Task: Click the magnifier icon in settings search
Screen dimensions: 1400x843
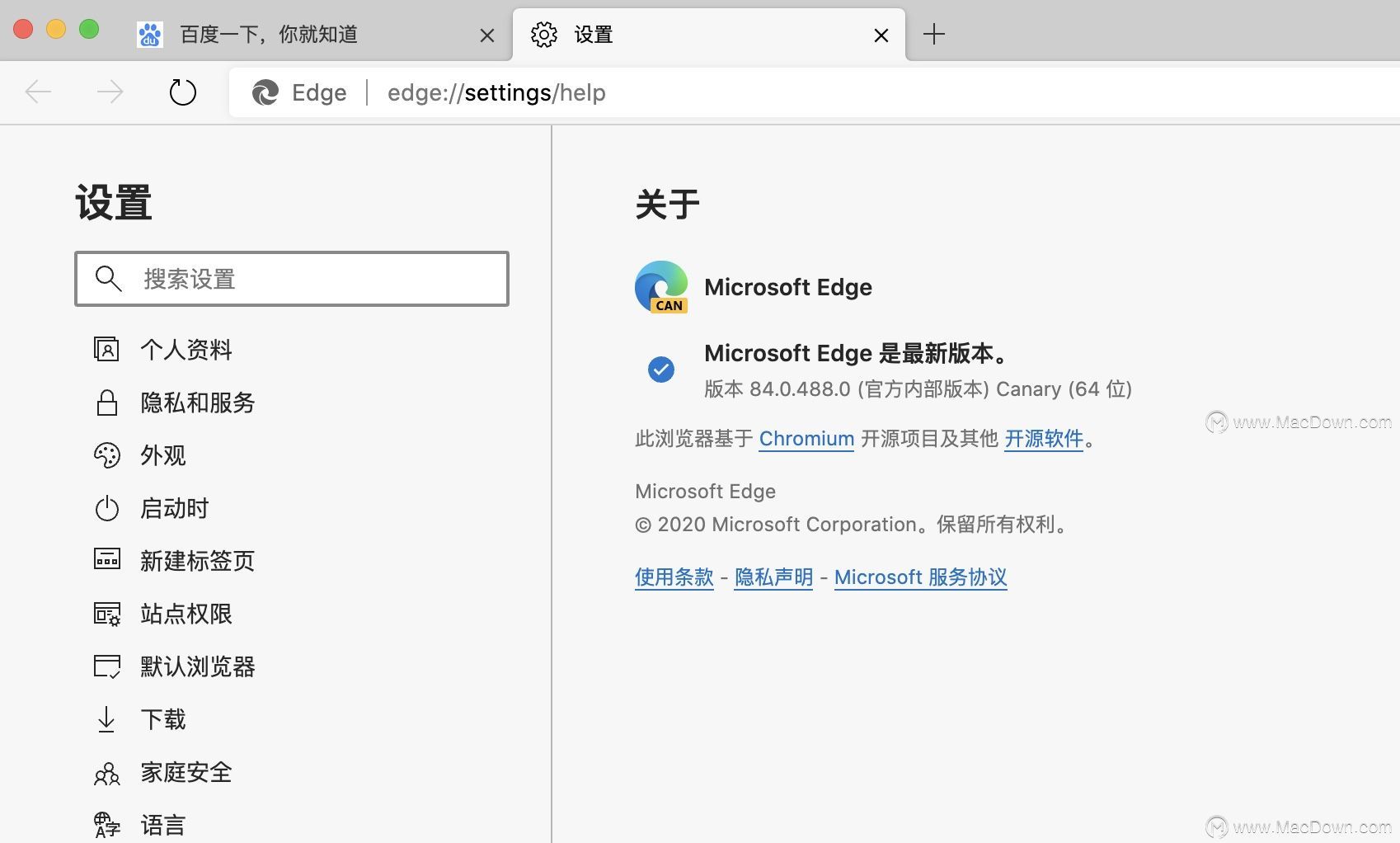Action: coord(108,279)
